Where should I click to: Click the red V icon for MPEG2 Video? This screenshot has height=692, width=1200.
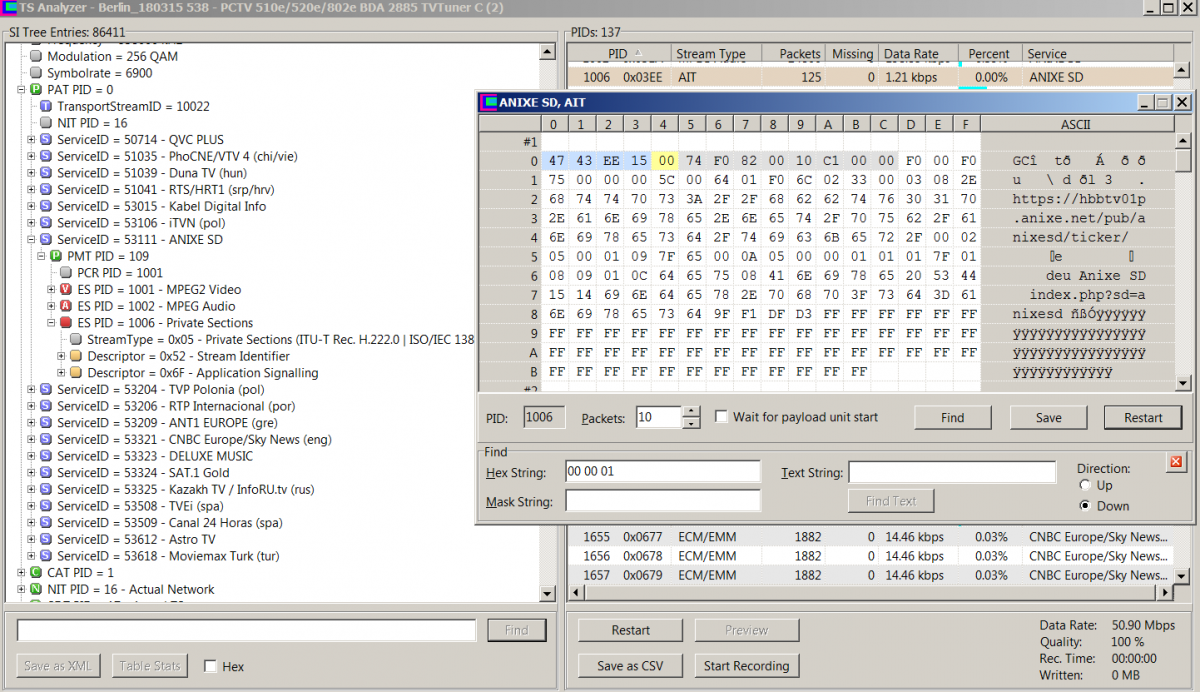coord(66,290)
